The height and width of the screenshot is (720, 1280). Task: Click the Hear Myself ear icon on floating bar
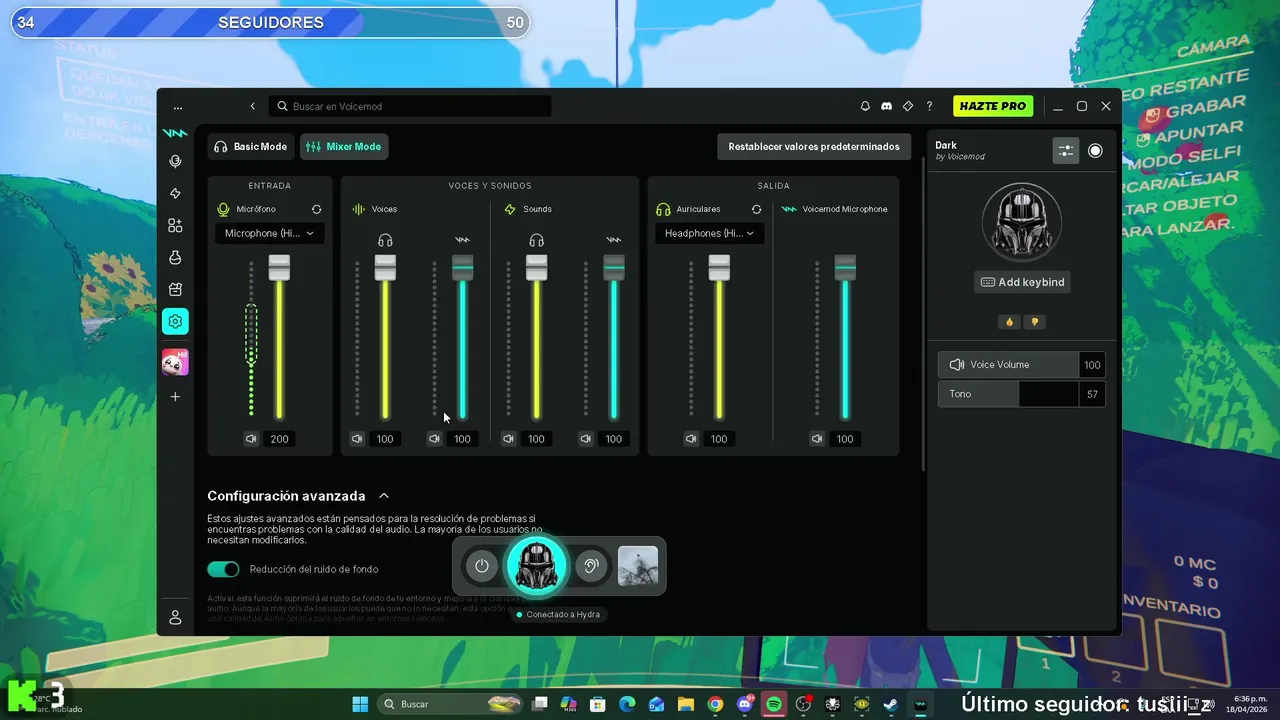point(591,566)
